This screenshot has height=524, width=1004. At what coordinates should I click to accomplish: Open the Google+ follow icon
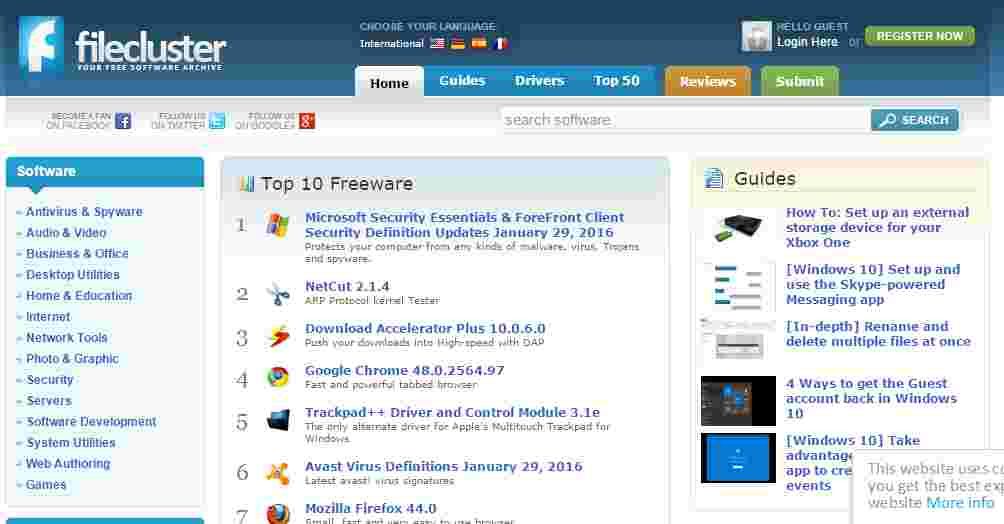[x=307, y=120]
